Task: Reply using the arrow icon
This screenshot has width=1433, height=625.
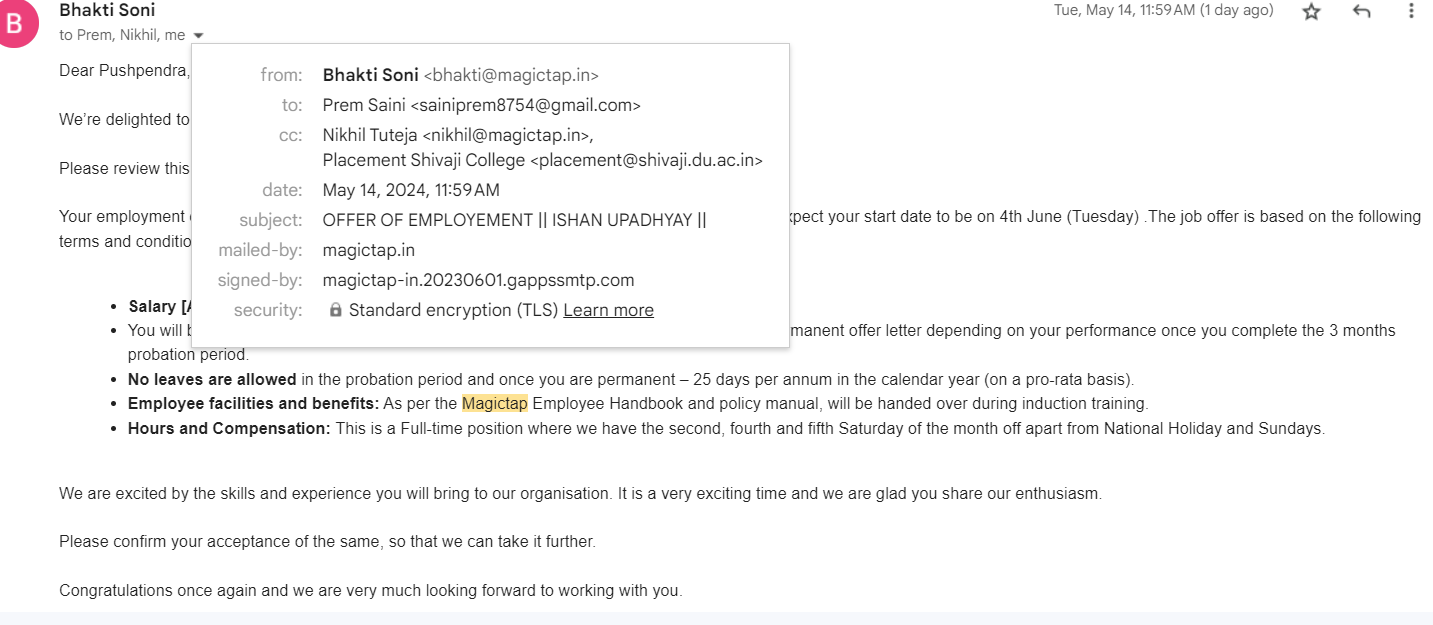Action: pos(1361,11)
